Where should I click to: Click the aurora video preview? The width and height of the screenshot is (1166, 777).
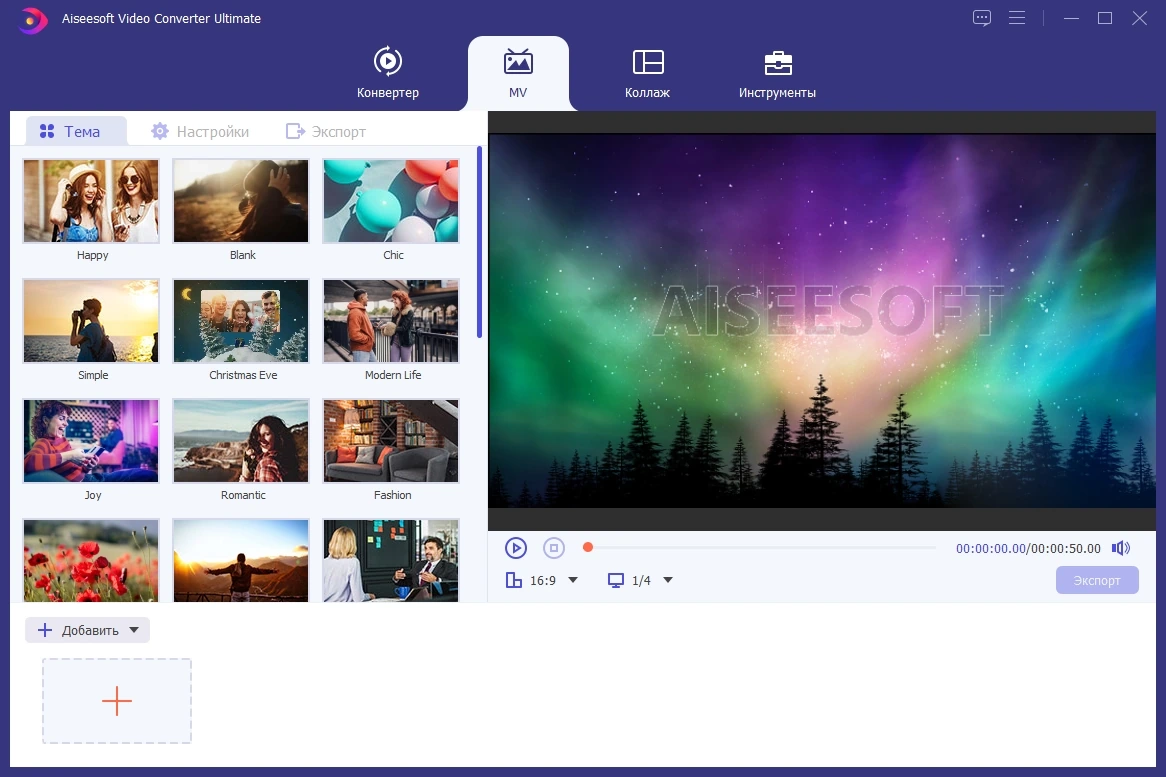pos(822,321)
